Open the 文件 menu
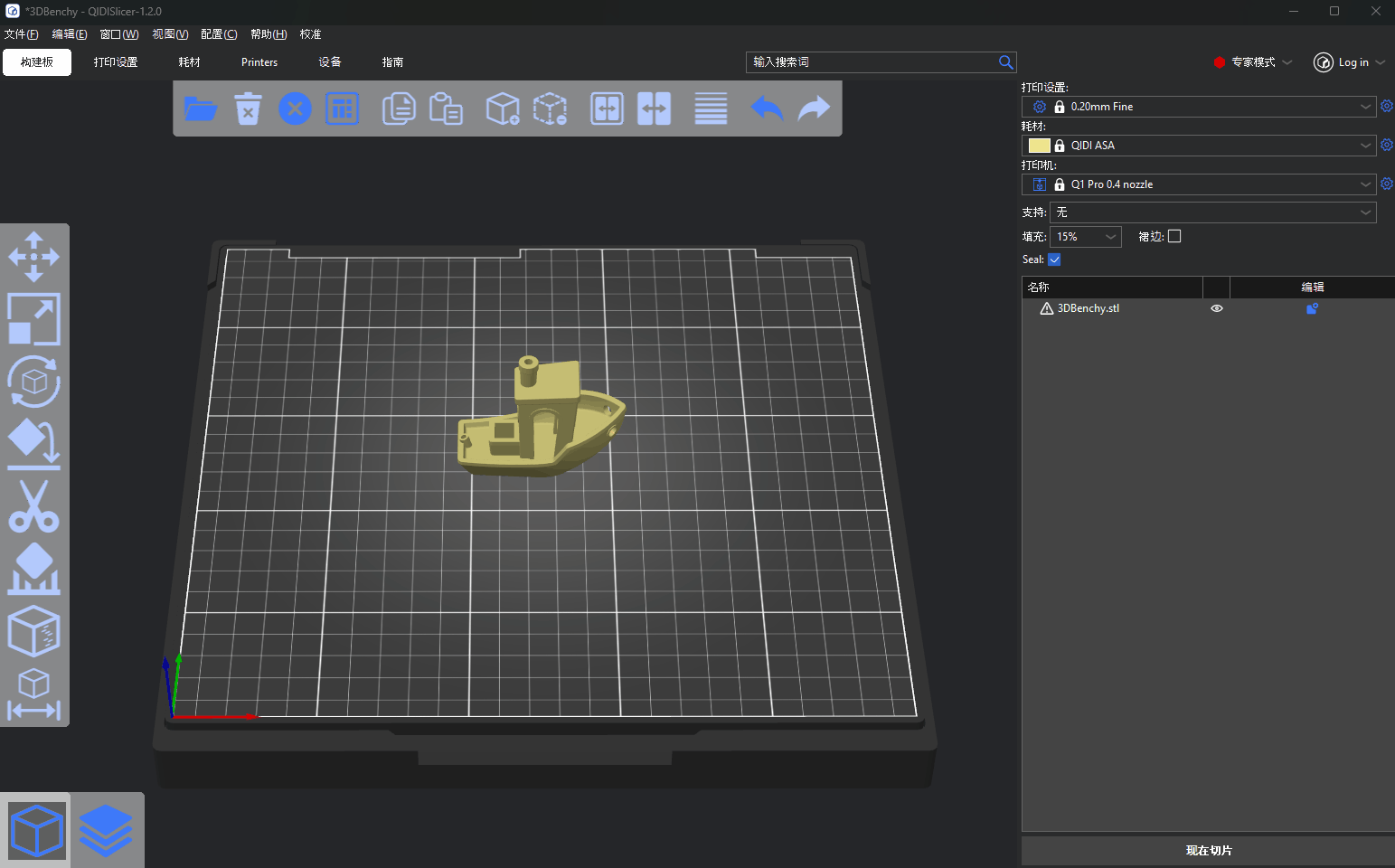 point(22,33)
